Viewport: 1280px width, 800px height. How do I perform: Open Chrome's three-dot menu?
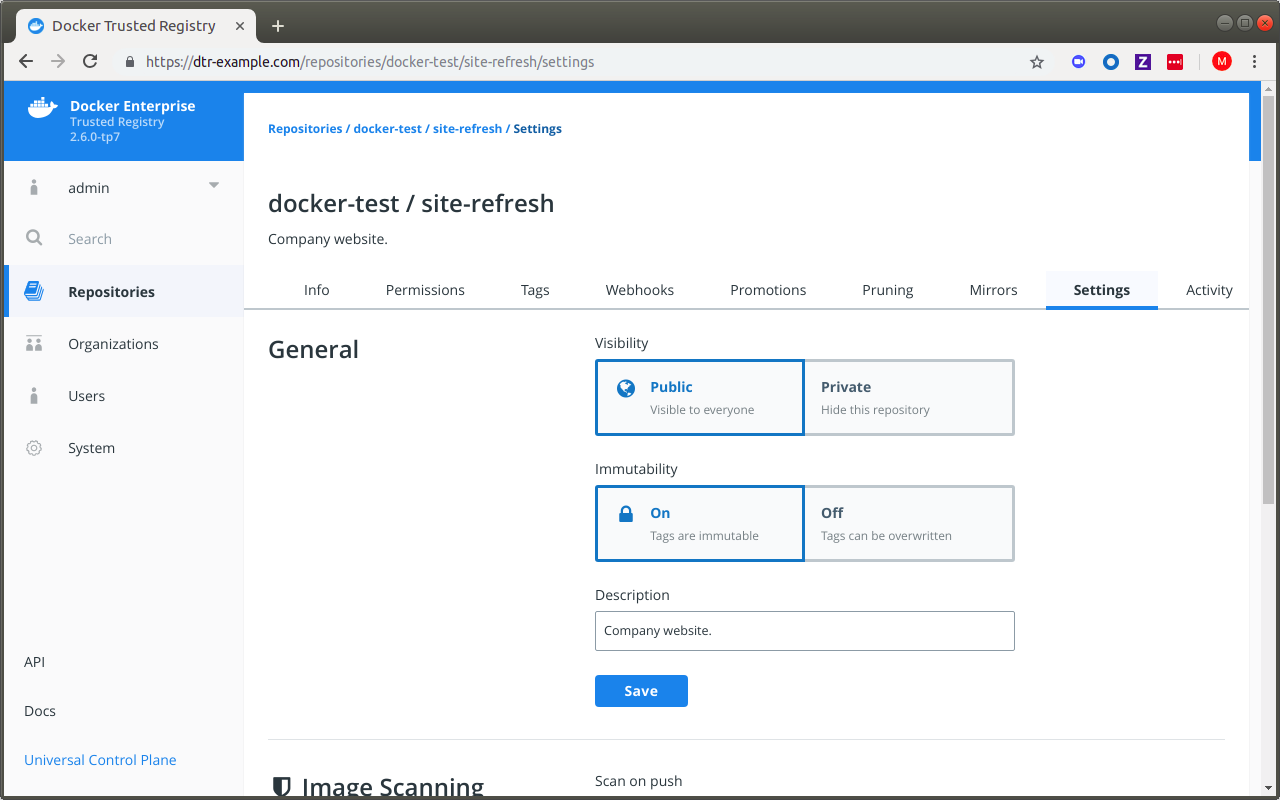click(1255, 62)
